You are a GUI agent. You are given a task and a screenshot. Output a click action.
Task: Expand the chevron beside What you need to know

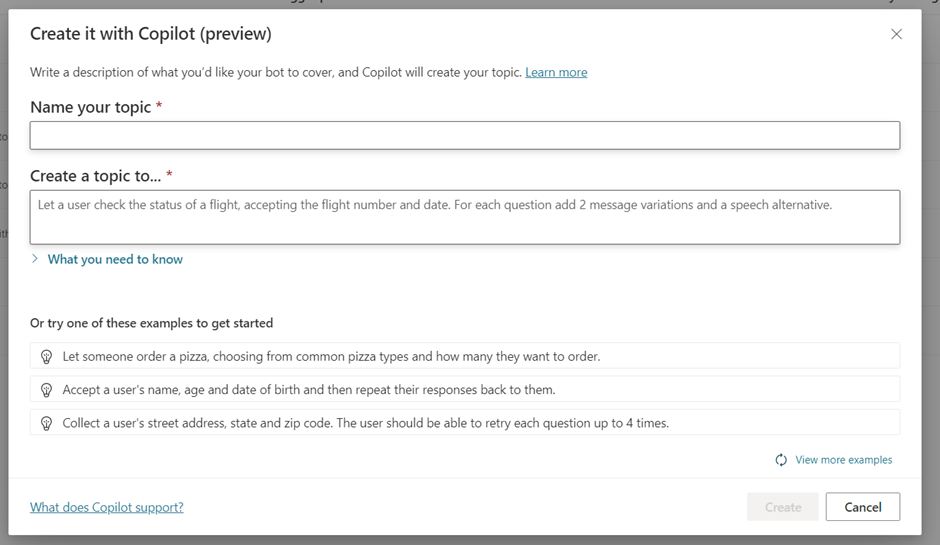pos(35,259)
